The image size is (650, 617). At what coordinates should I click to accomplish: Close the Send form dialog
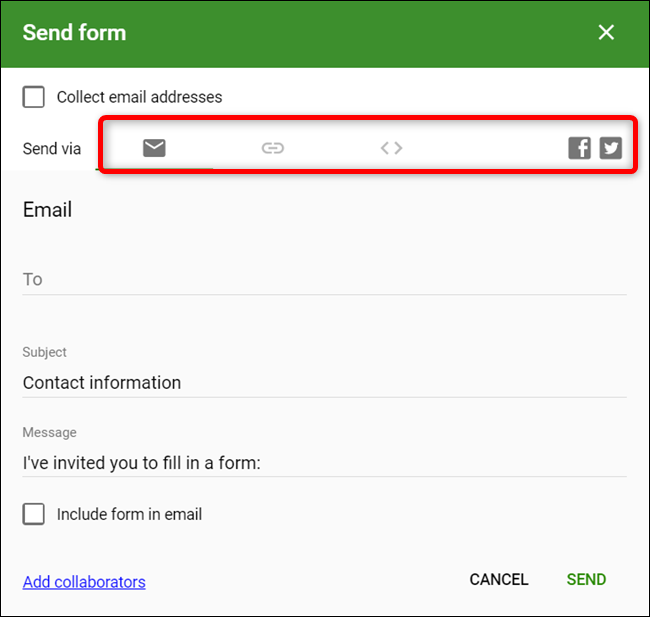pyautogui.click(x=606, y=32)
